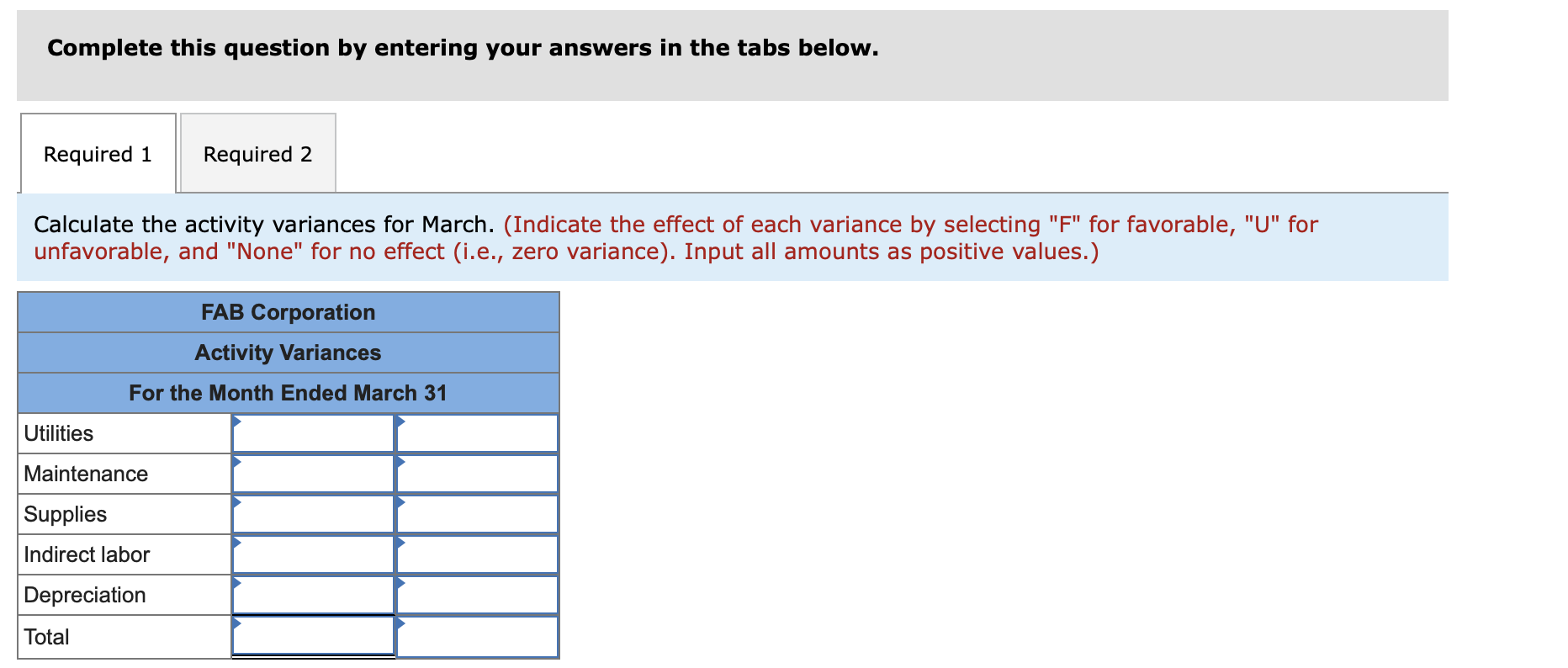Image resolution: width=1568 pixels, height=668 pixels.
Task: Open the Utilities F/U effect selector
Action: tap(476, 433)
